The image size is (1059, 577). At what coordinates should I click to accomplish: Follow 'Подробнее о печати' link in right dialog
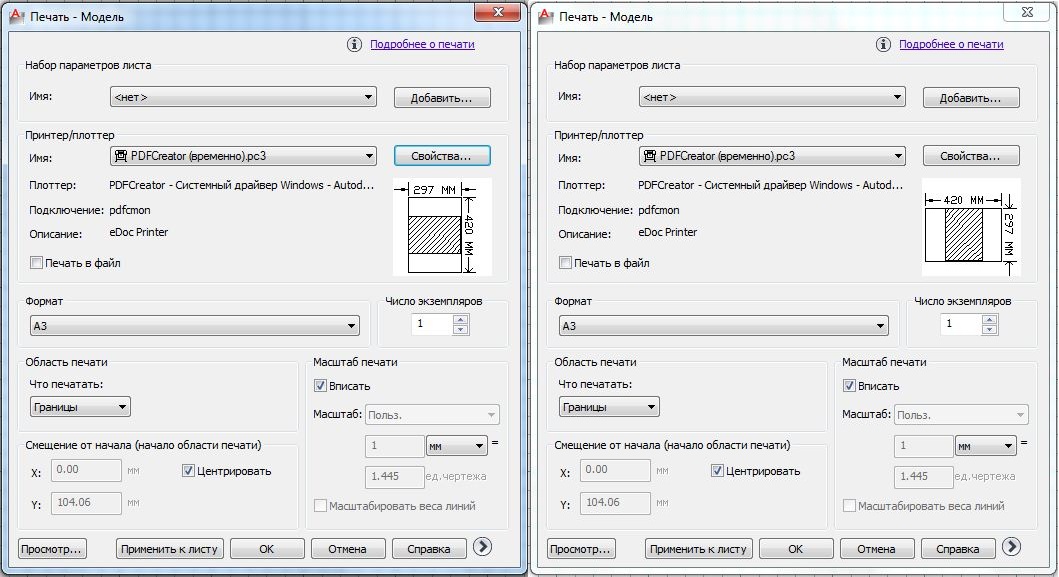951,44
